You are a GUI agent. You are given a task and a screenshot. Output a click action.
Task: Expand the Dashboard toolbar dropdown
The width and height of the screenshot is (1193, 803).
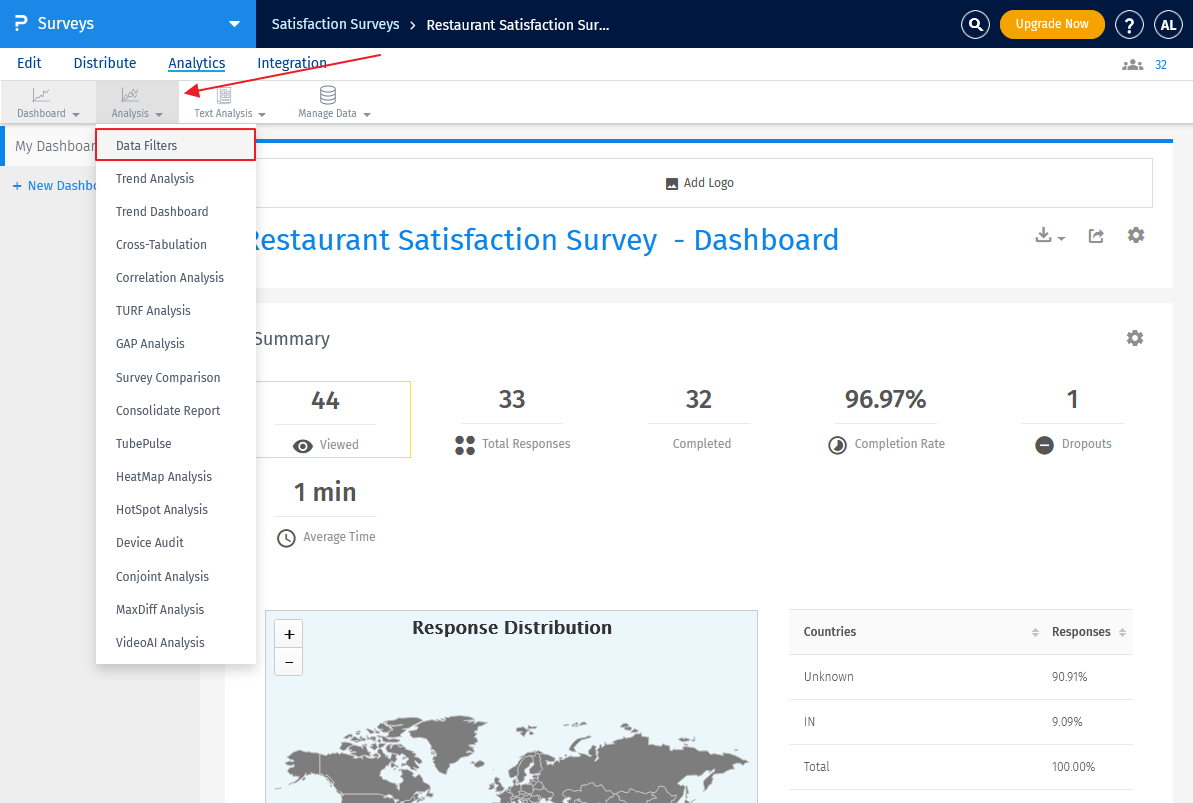(x=48, y=103)
